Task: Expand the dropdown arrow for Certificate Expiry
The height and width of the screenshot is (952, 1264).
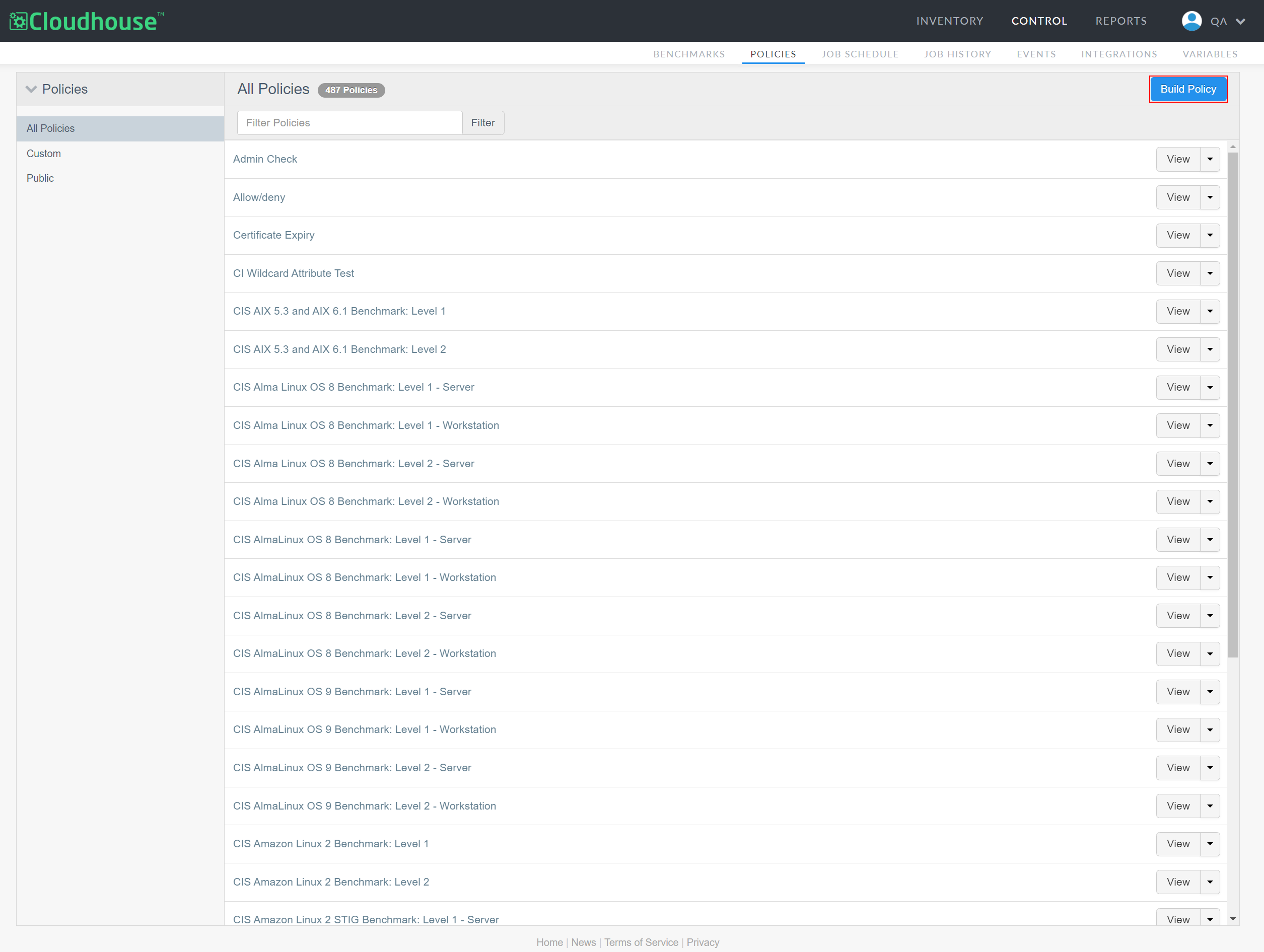Action: pyautogui.click(x=1210, y=236)
